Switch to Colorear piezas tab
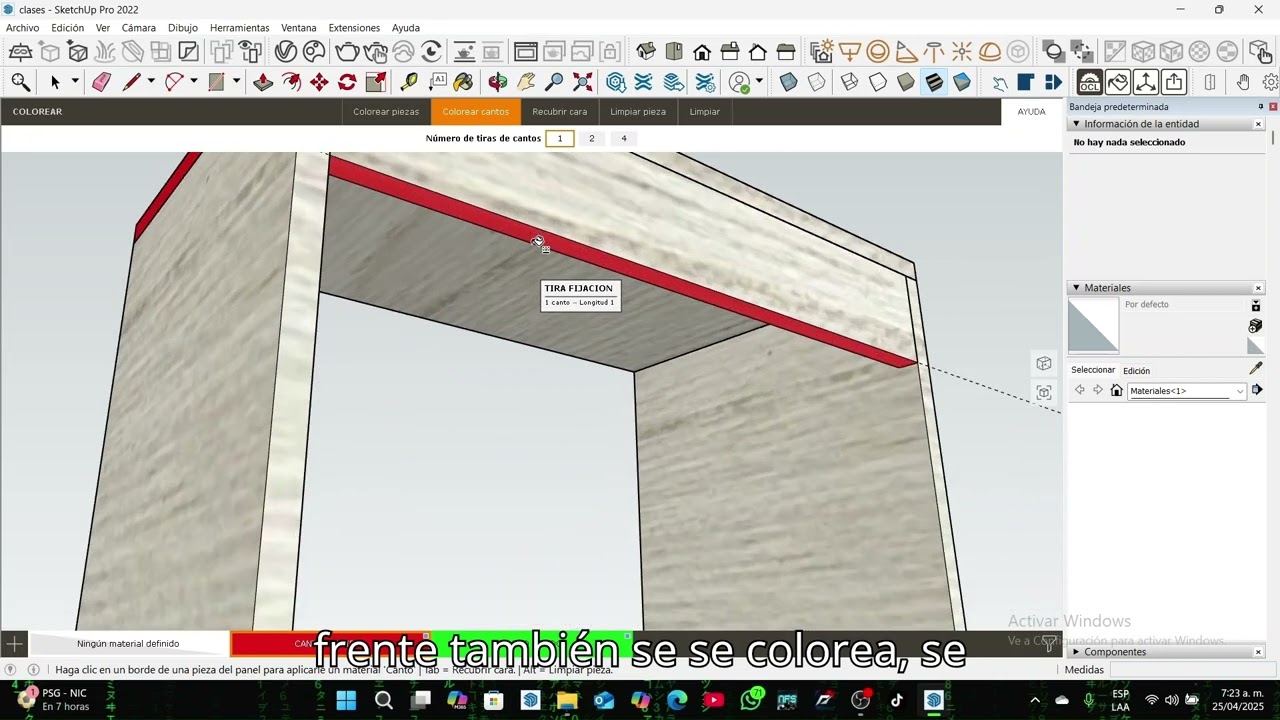Screen dimensions: 1280x720 [x=386, y=112]
